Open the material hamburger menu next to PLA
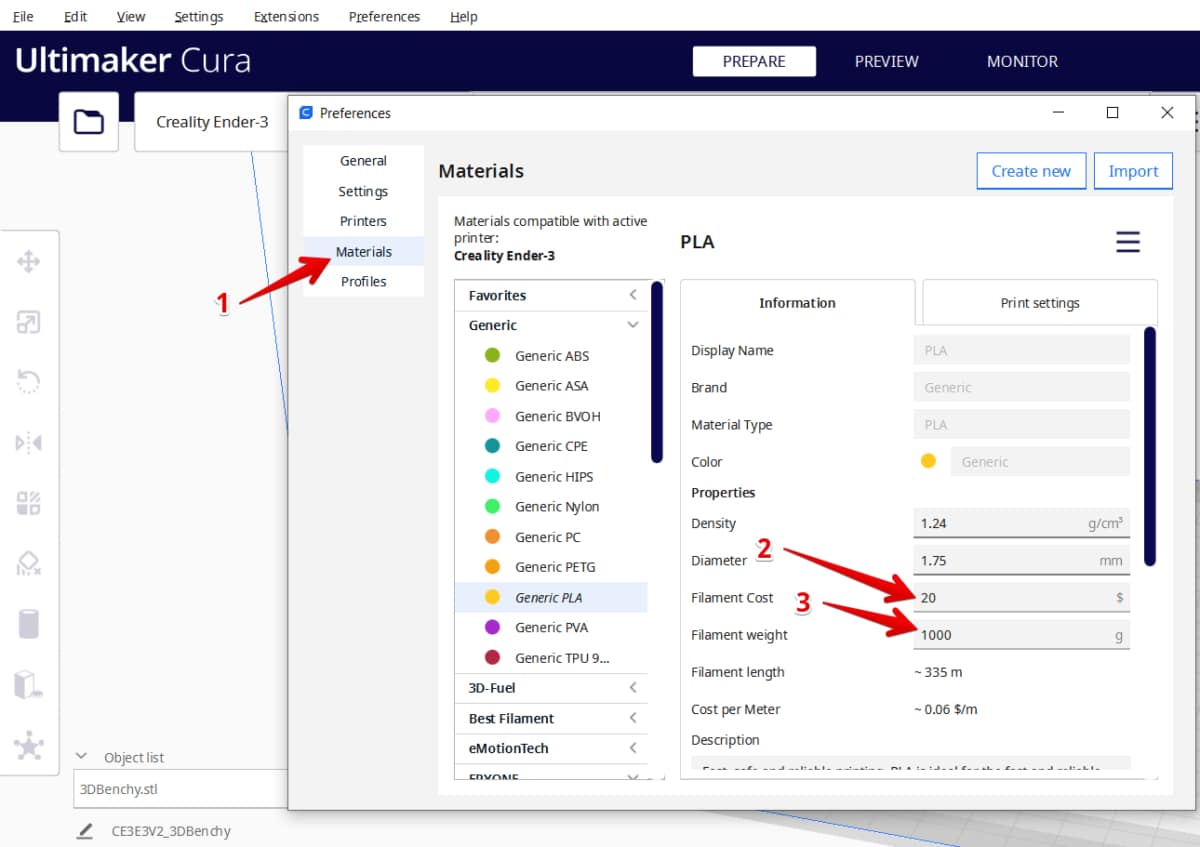 coord(1128,242)
